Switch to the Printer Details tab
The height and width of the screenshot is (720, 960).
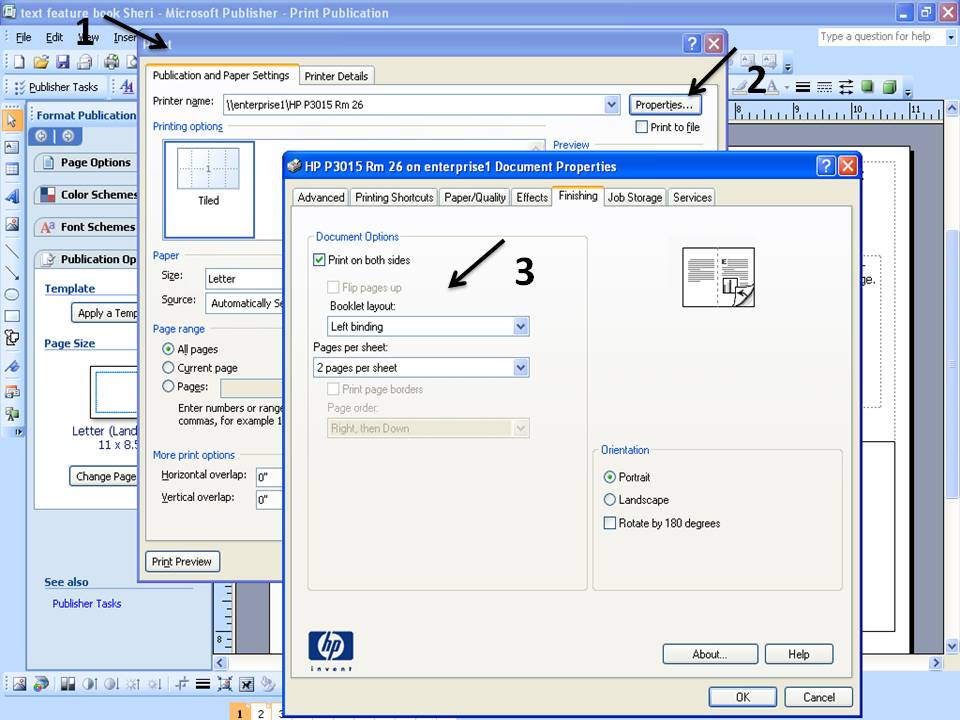pos(336,77)
